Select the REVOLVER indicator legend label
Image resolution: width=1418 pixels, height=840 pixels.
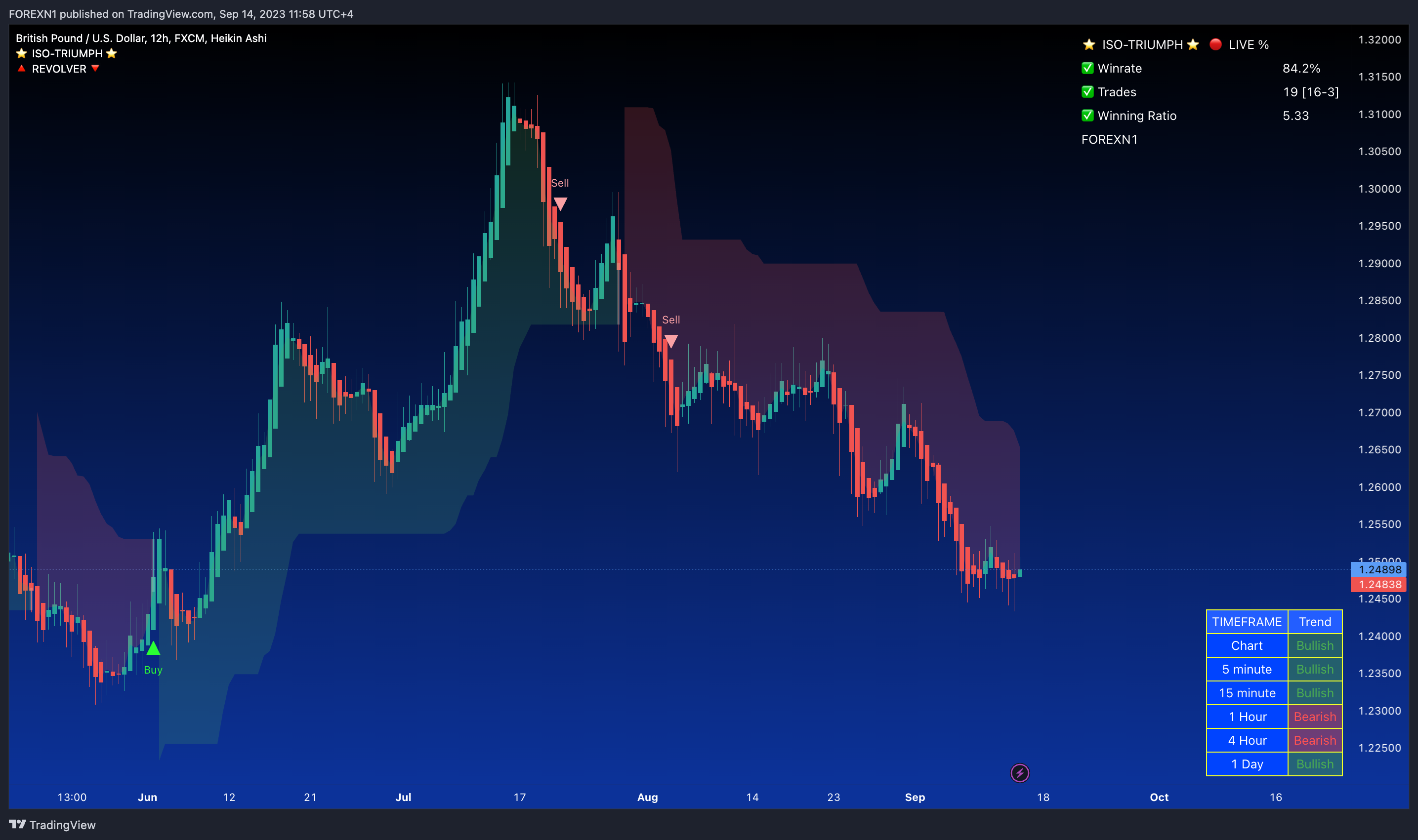point(59,69)
